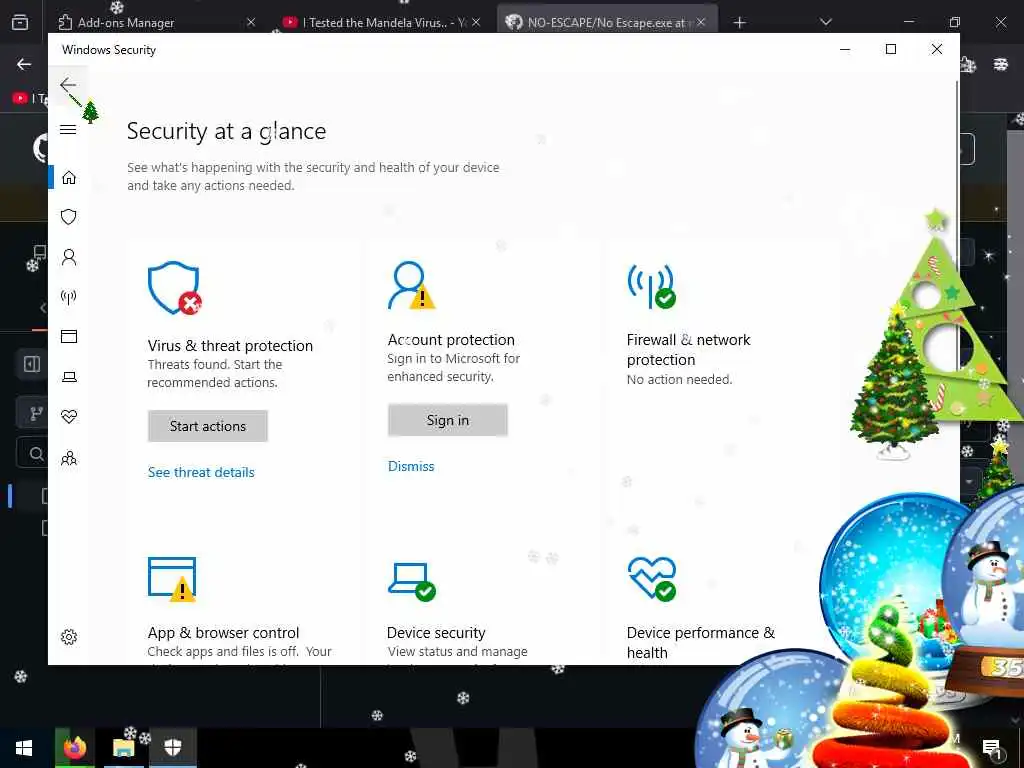The width and height of the screenshot is (1024, 768).
Task: Open the hamburger navigation menu in Windows Security
Action: click(68, 129)
